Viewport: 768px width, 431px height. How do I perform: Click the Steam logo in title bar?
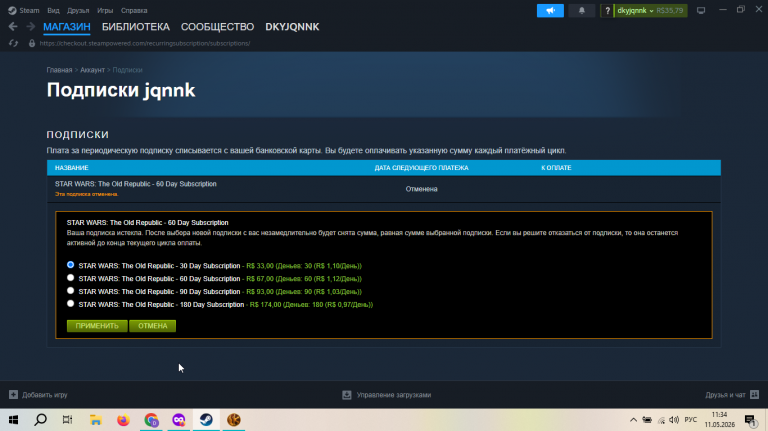(x=12, y=10)
